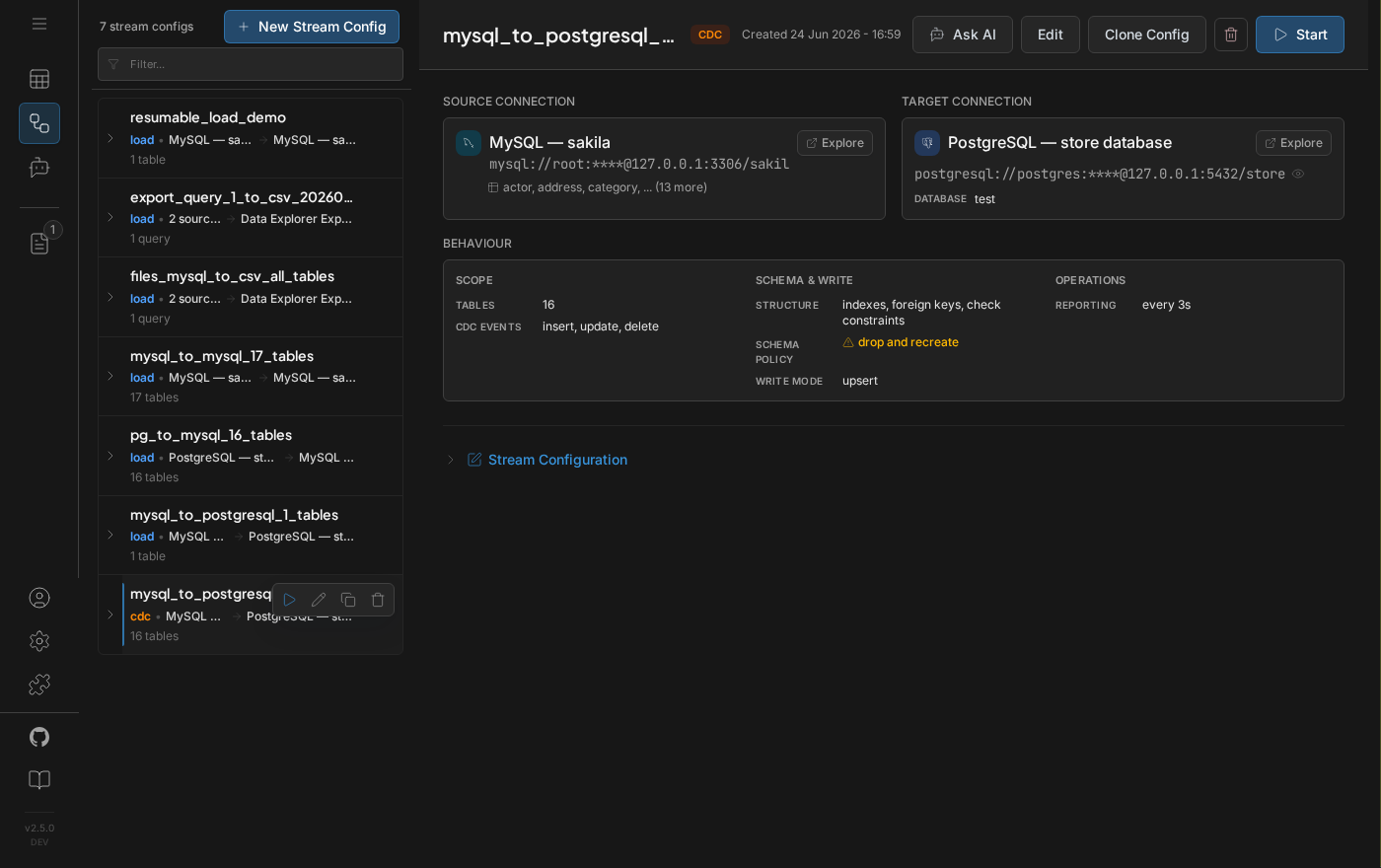Select the pg_to_mysql_16_tables config
The image size is (1381, 868).
251,456
